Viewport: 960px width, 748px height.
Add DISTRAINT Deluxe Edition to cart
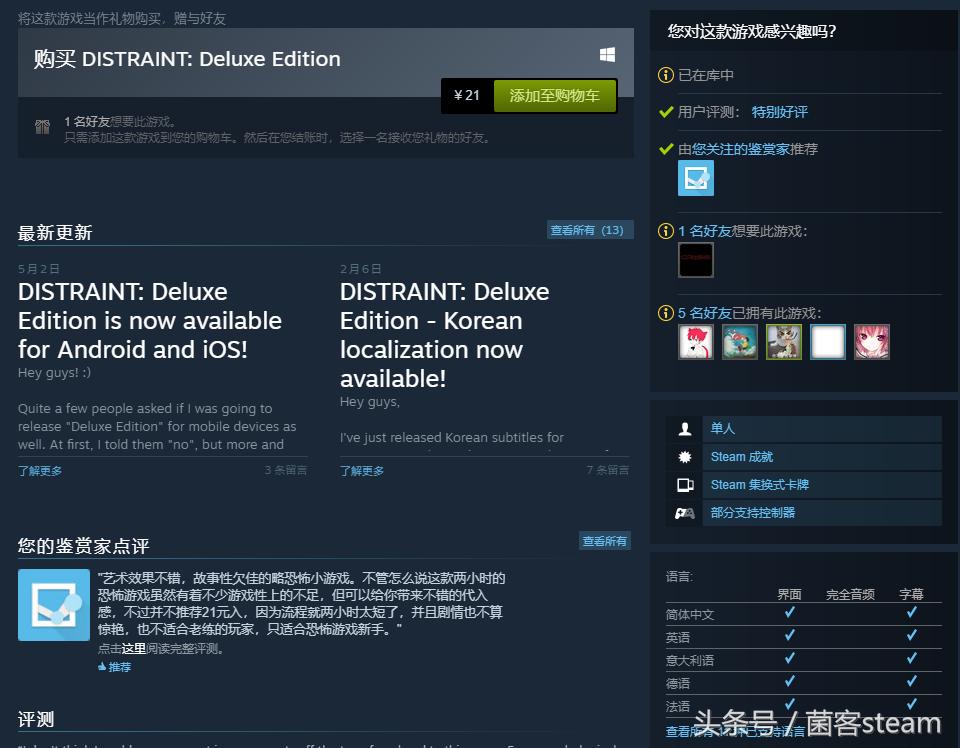click(555, 95)
